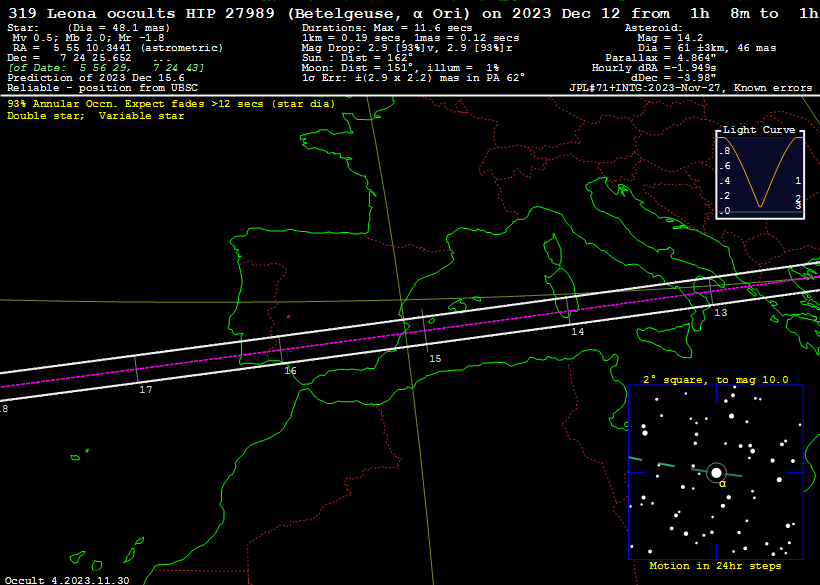Select the 'Parallax = 4.864"' value

tap(660, 58)
